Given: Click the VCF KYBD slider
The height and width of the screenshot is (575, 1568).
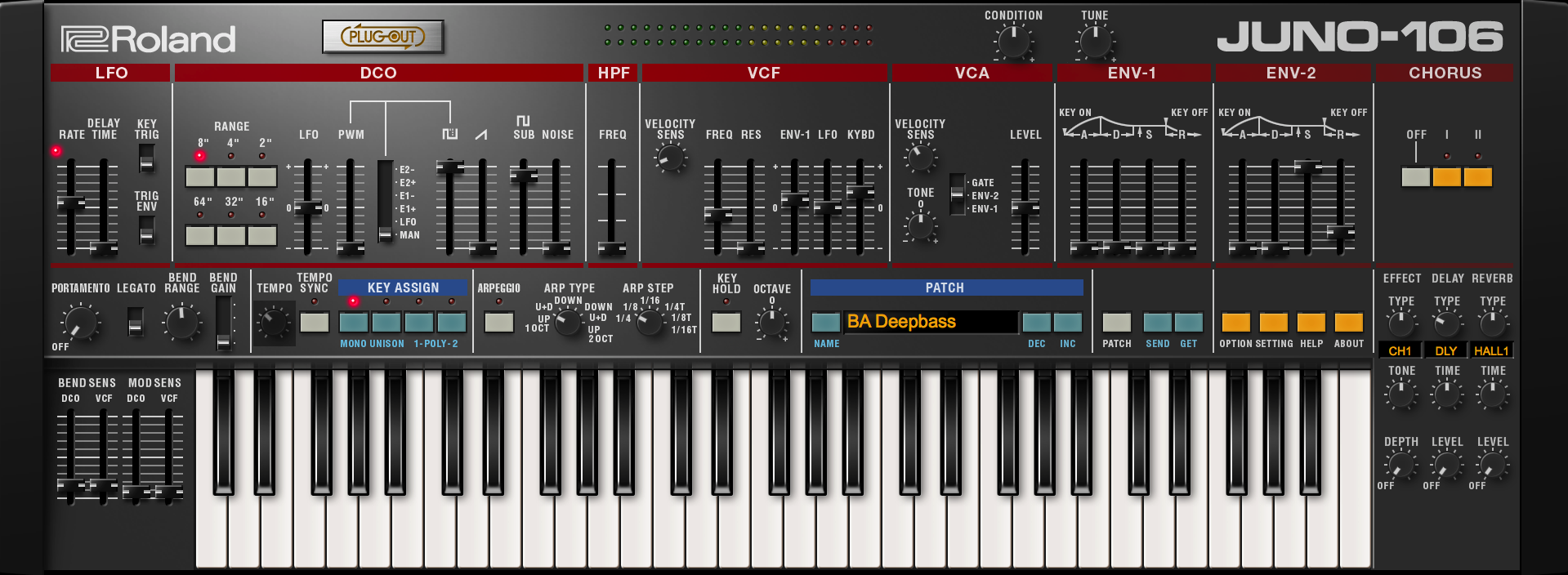Looking at the screenshot, I should pos(860,192).
